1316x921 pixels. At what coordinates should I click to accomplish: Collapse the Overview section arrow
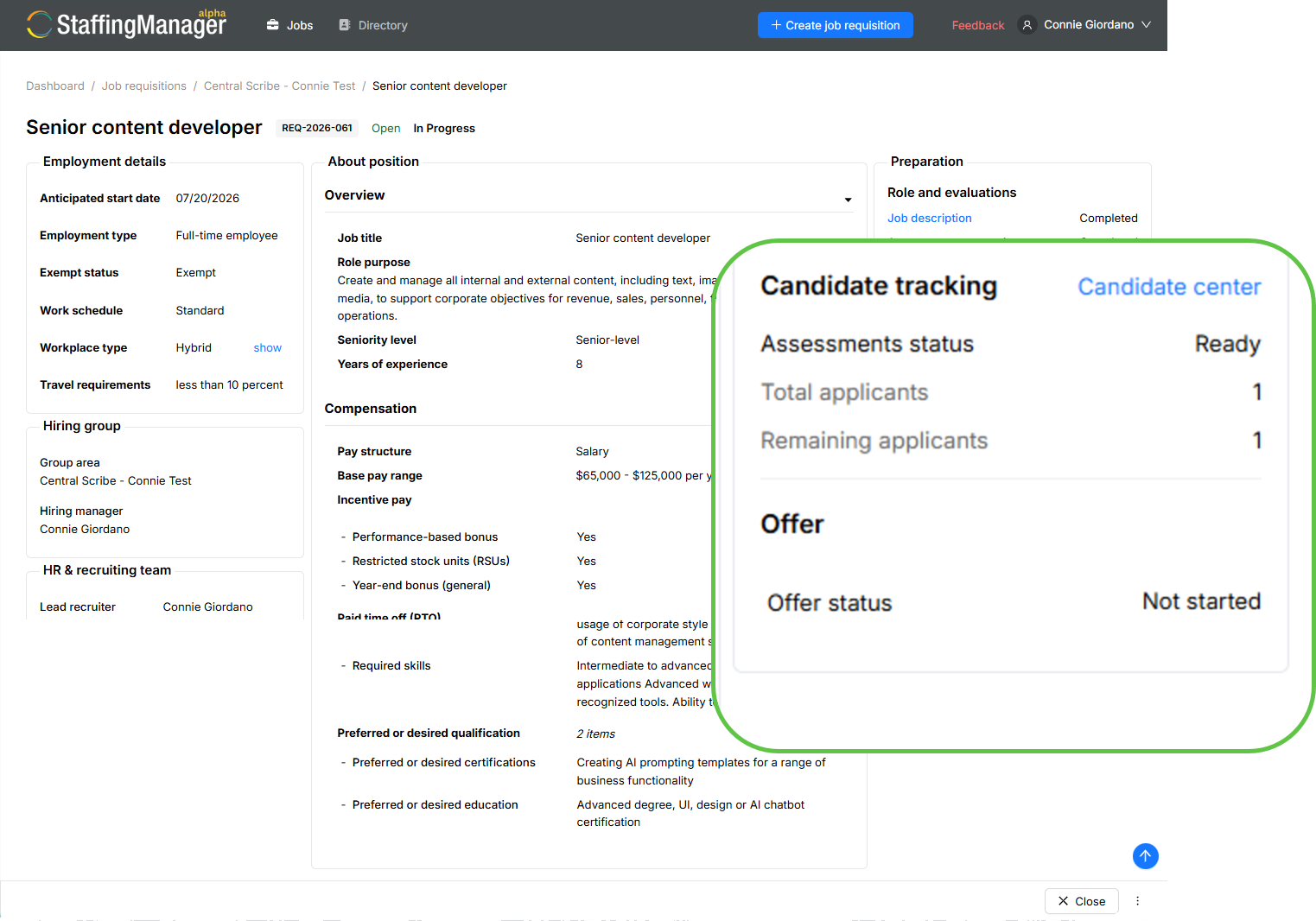(848, 200)
